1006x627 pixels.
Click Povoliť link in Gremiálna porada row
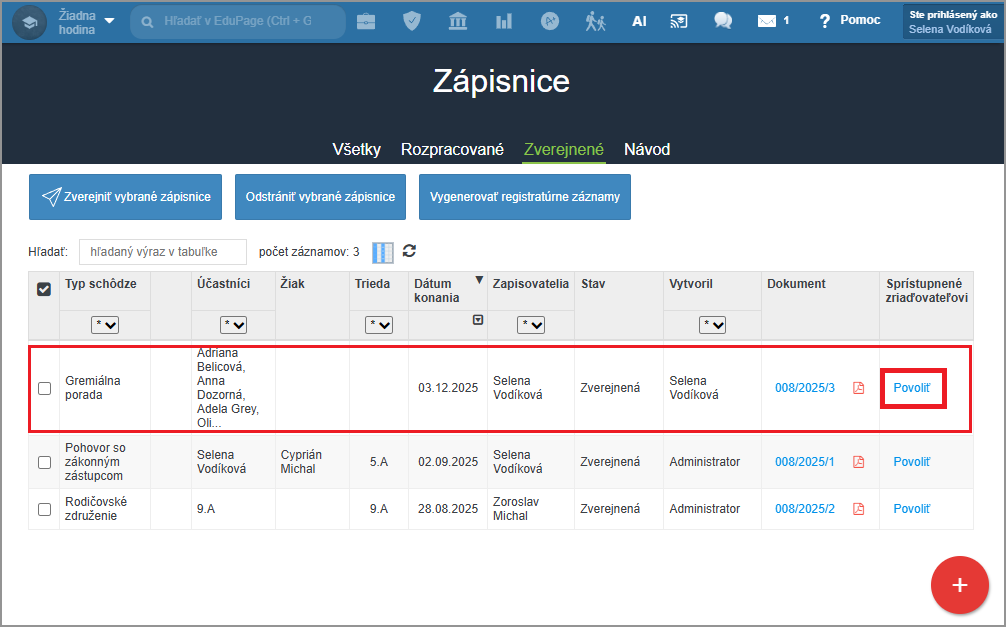(912, 388)
